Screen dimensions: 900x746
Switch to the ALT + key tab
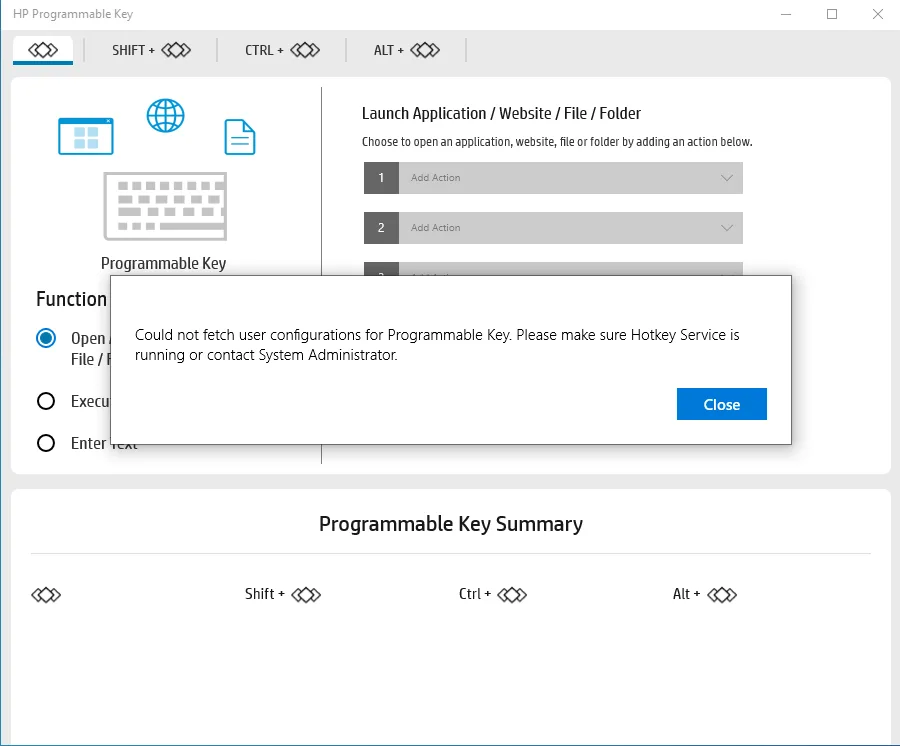[406, 50]
